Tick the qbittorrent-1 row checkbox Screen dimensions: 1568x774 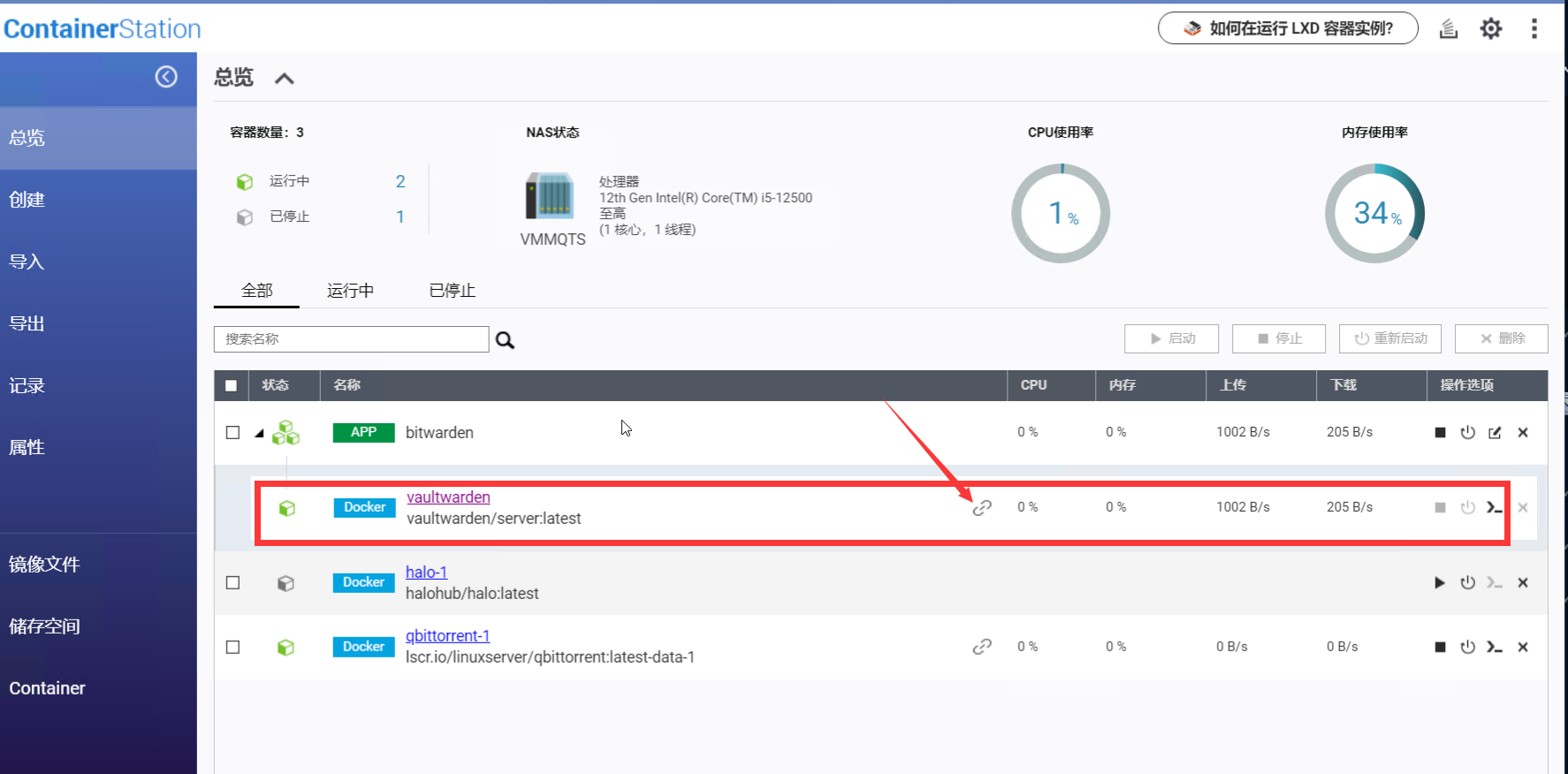coord(233,648)
